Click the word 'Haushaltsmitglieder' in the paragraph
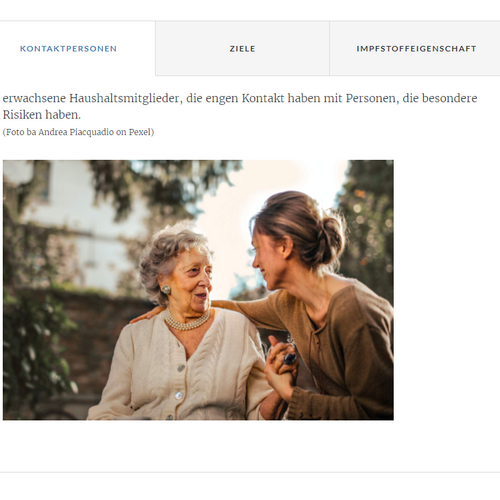 [124, 98]
